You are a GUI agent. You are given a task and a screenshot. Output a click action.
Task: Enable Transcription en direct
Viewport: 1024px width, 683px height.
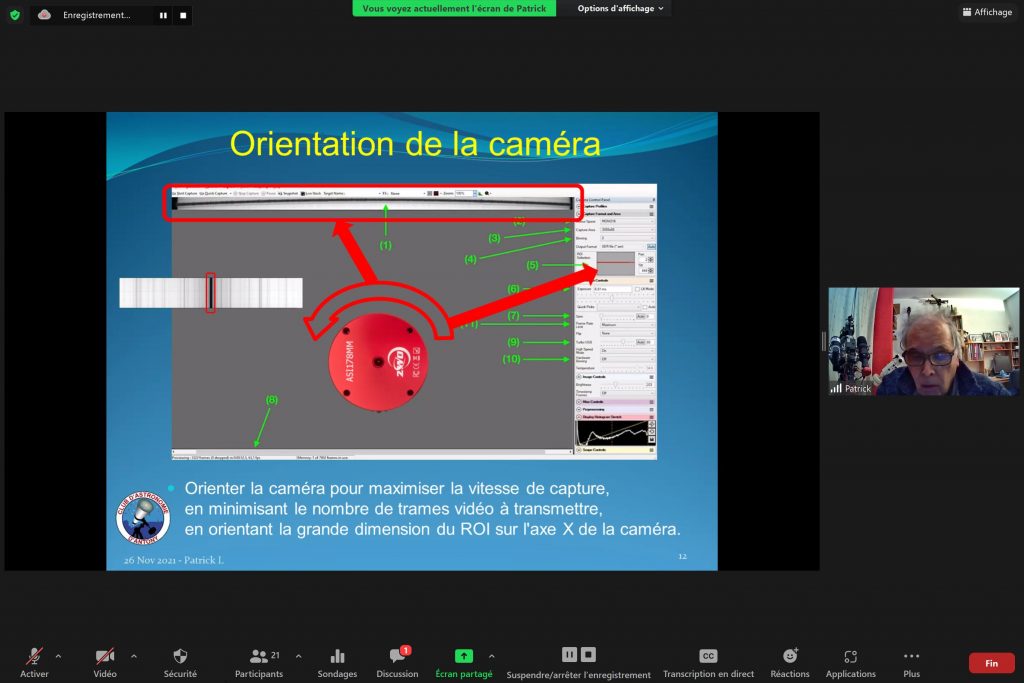pyautogui.click(x=709, y=662)
